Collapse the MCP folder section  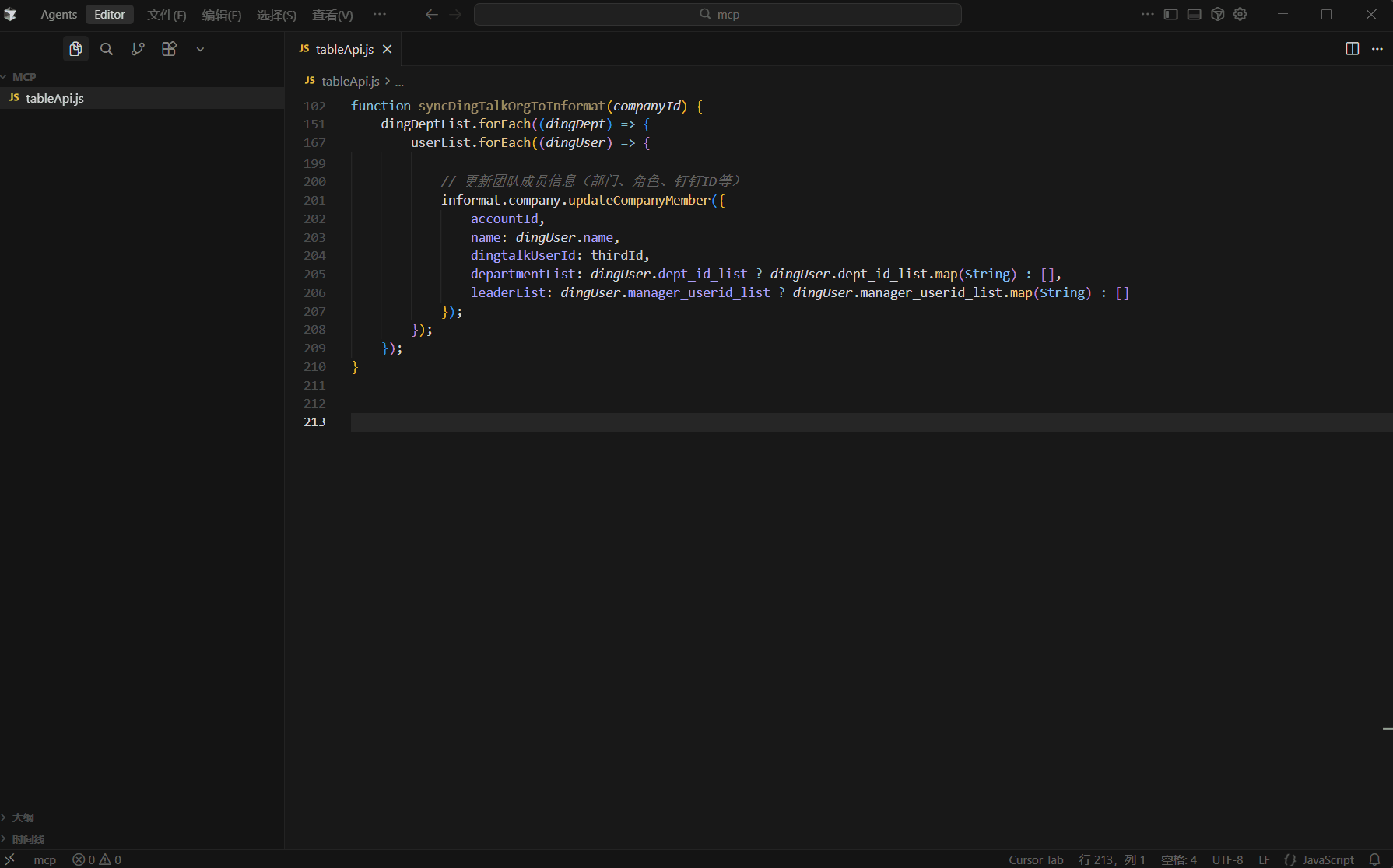(x=23, y=77)
